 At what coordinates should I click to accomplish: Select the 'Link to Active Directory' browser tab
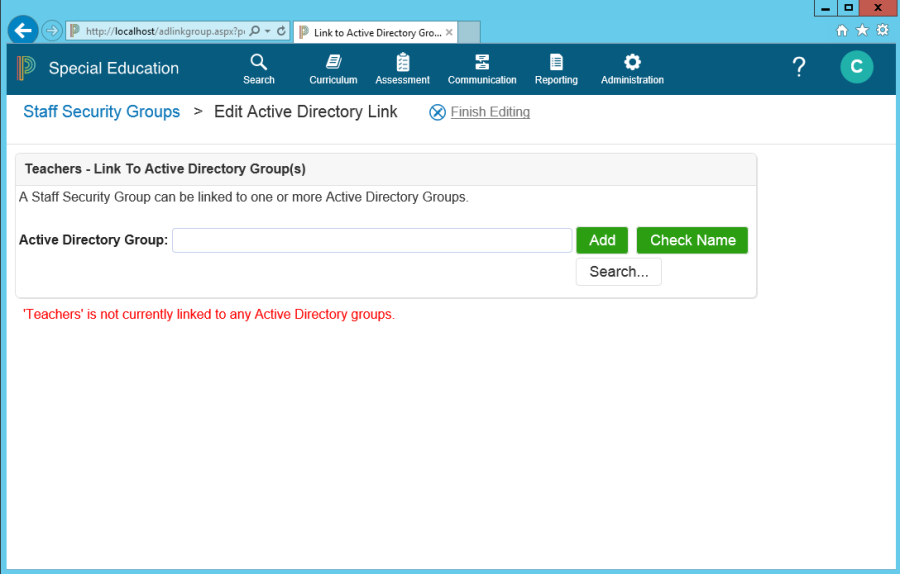click(370, 32)
